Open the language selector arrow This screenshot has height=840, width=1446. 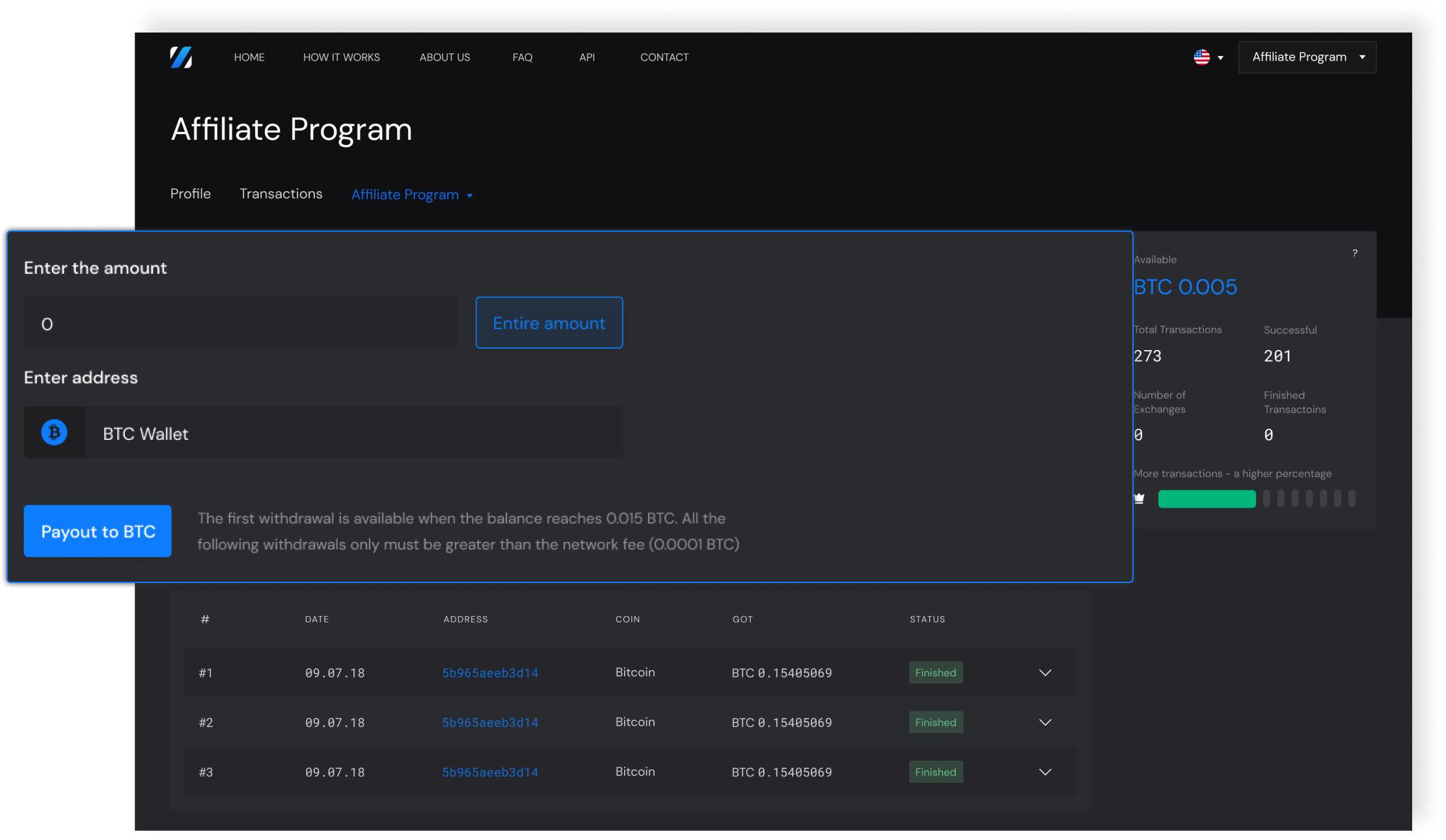point(1220,58)
